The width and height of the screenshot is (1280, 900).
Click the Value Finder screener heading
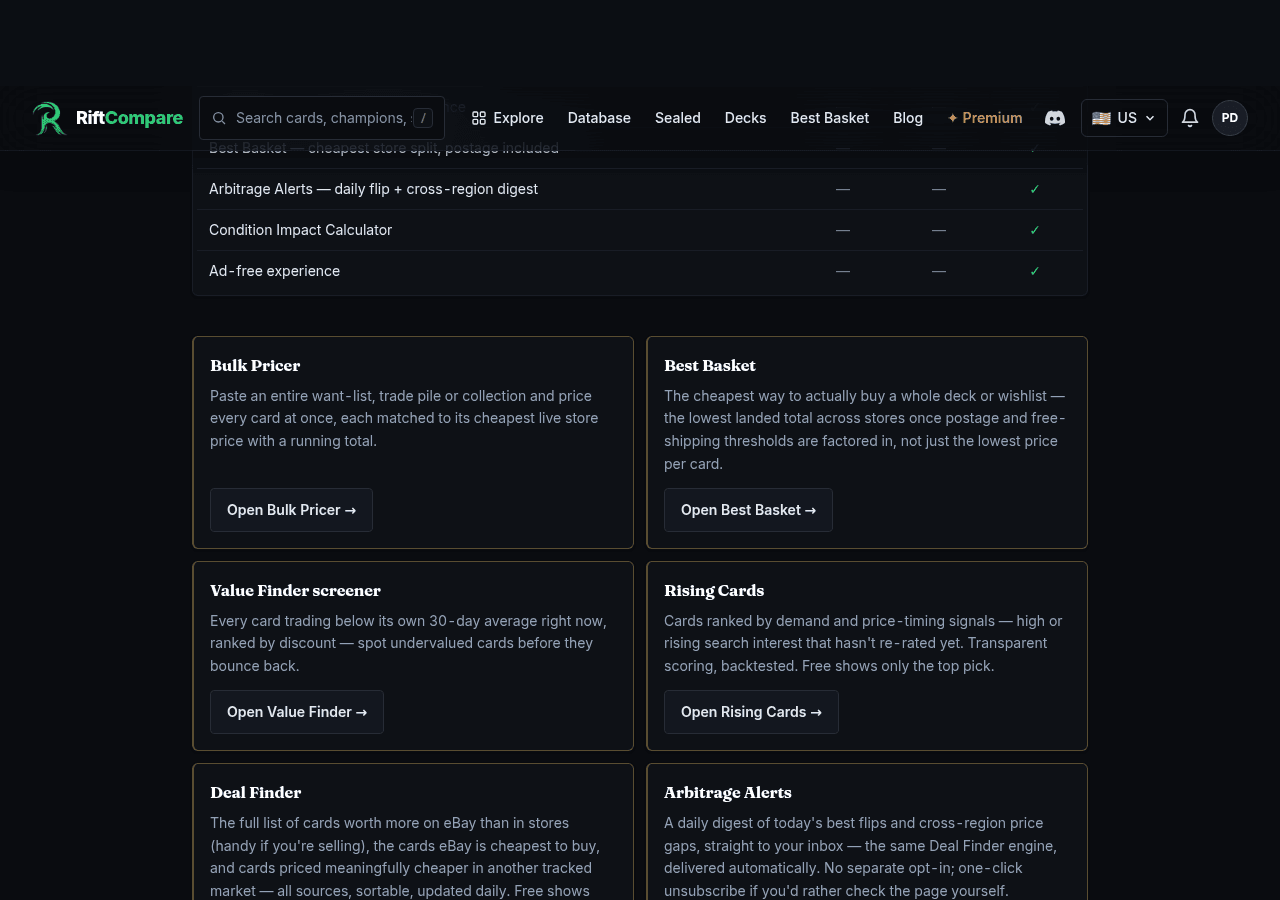tap(295, 590)
